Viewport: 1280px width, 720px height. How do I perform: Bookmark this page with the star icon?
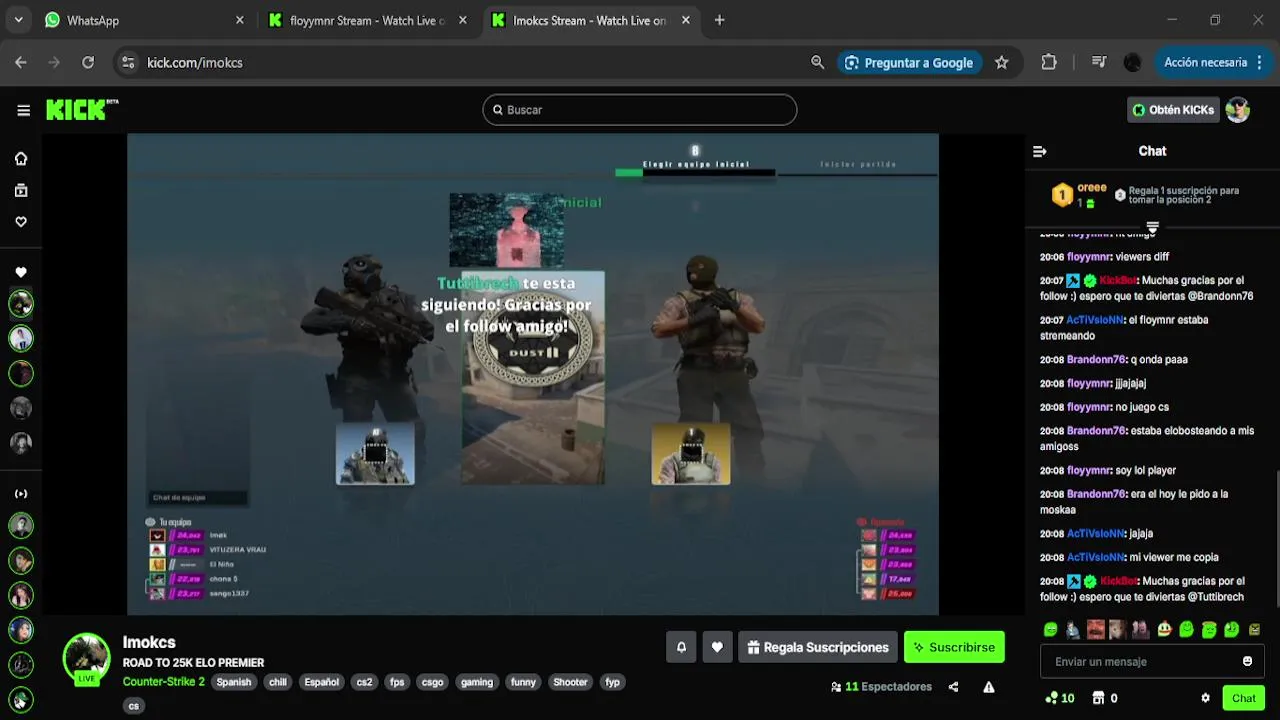(x=1002, y=62)
